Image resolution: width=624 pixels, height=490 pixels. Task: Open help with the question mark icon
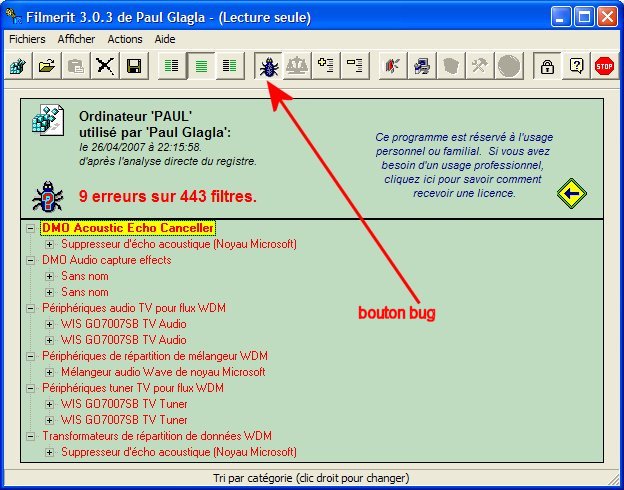(x=576, y=66)
